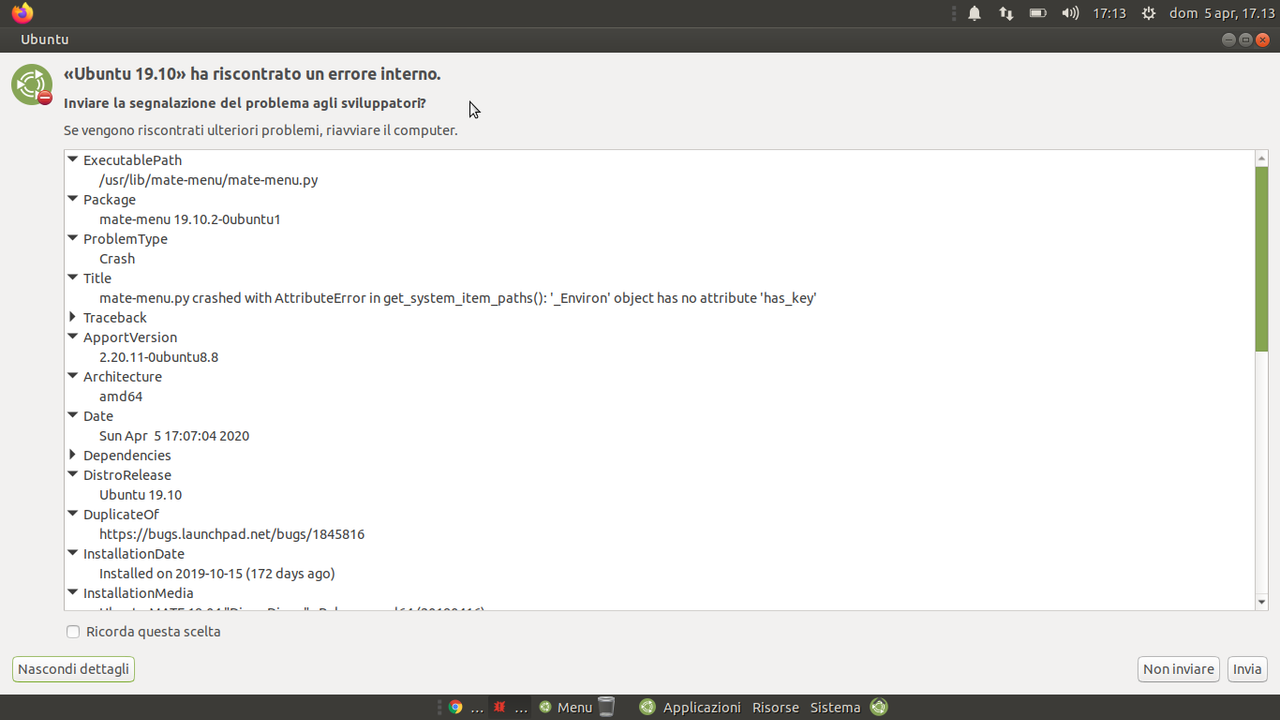Click the scrollbar up arrow in the details list
The height and width of the screenshot is (720, 1280).
(1261, 158)
